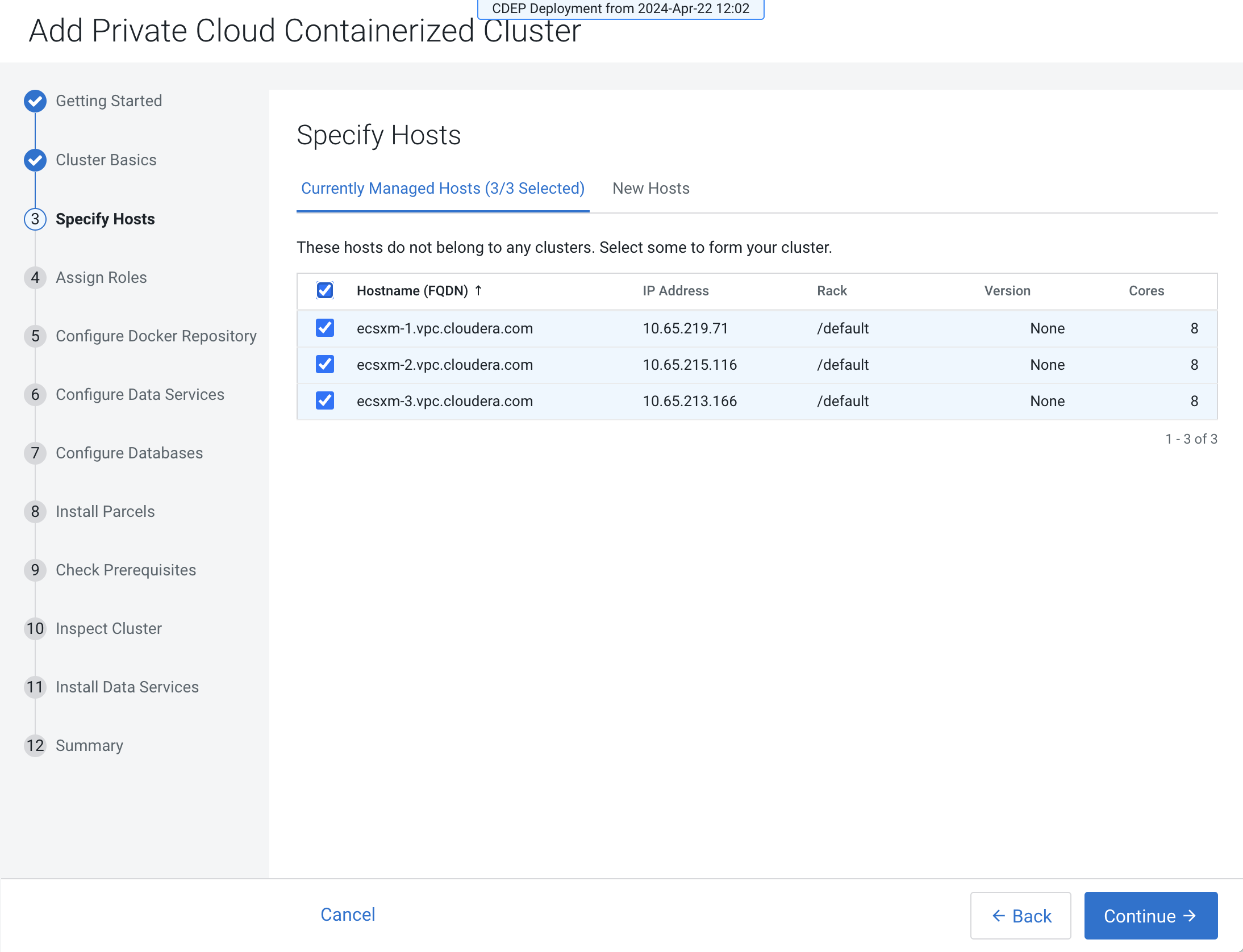Select the Install Parcels step label

pyautogui.click(x=105, y=512)
